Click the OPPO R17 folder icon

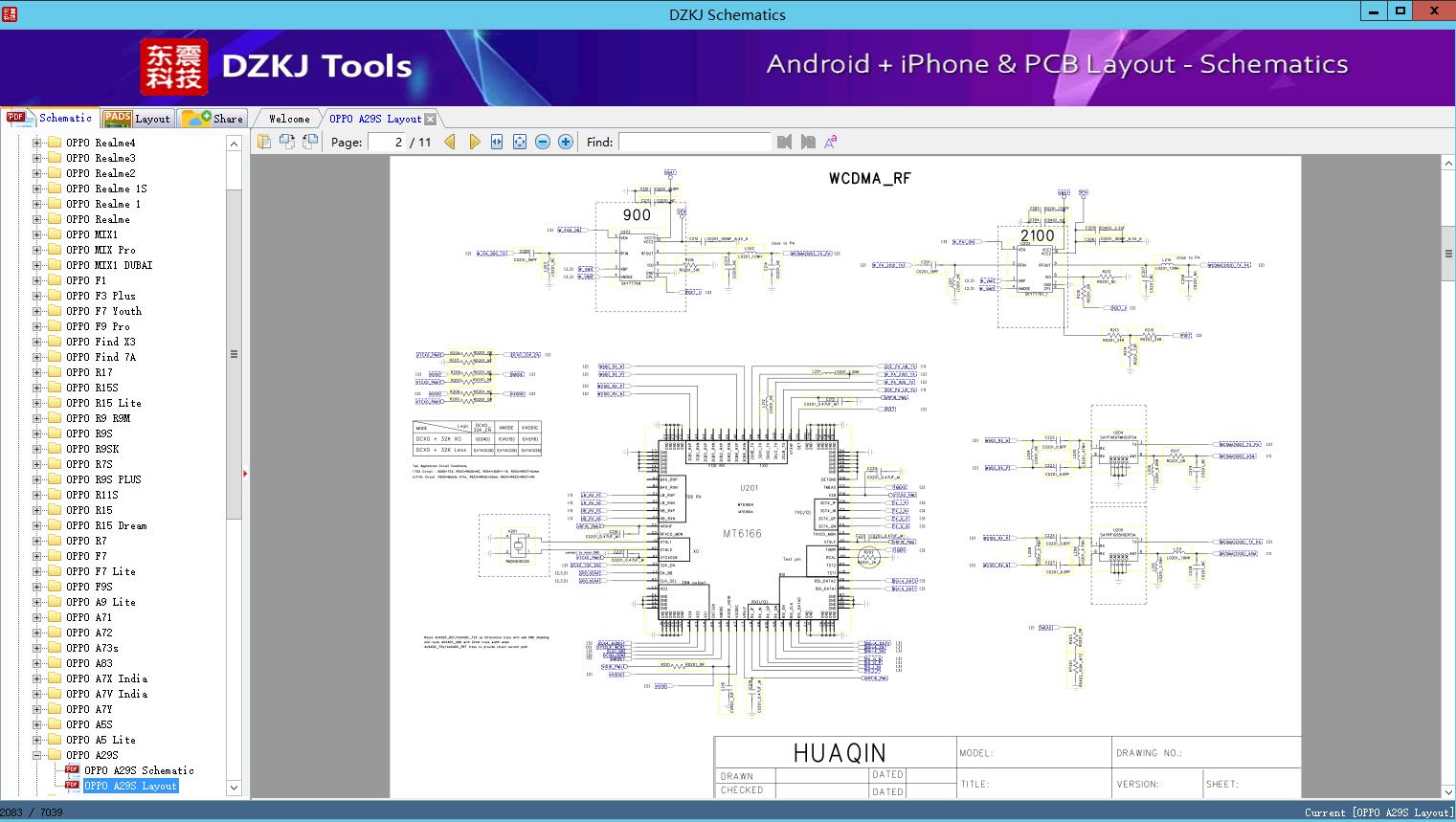coord(55,372)
